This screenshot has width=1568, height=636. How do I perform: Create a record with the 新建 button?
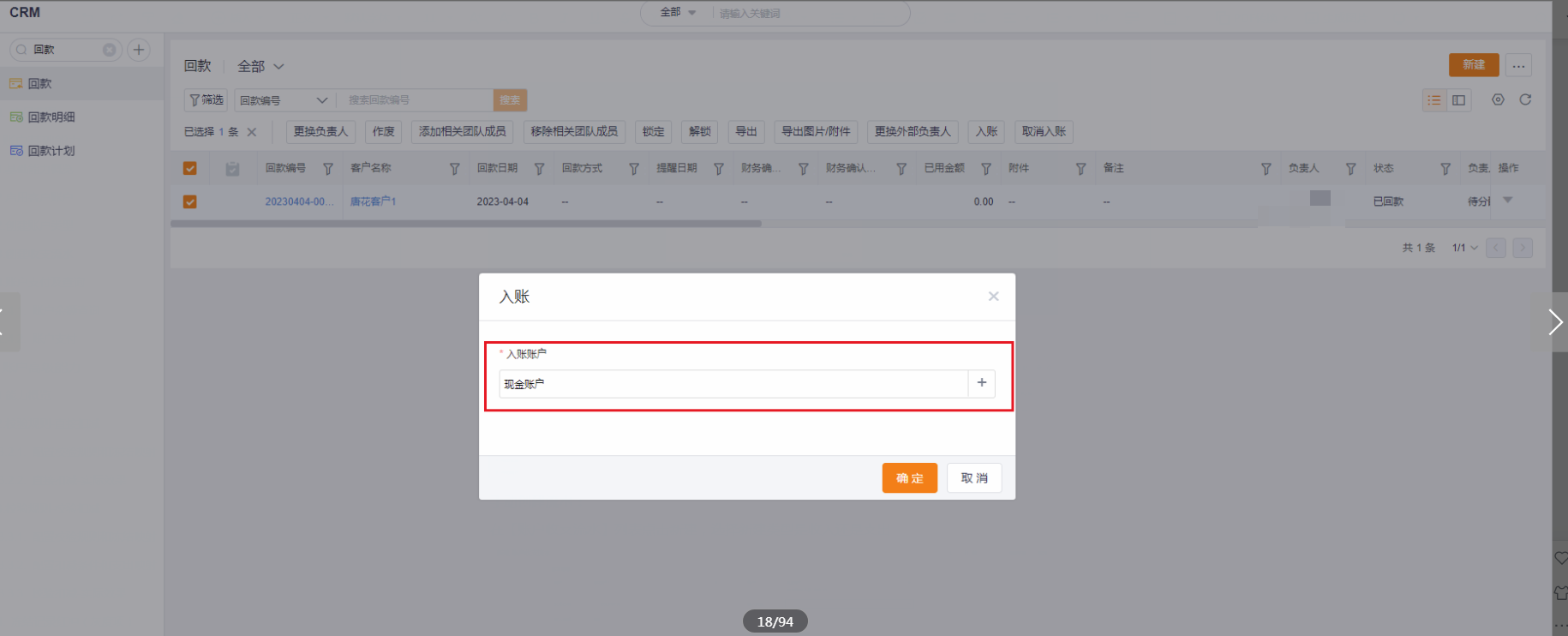tap(1474, 65)
